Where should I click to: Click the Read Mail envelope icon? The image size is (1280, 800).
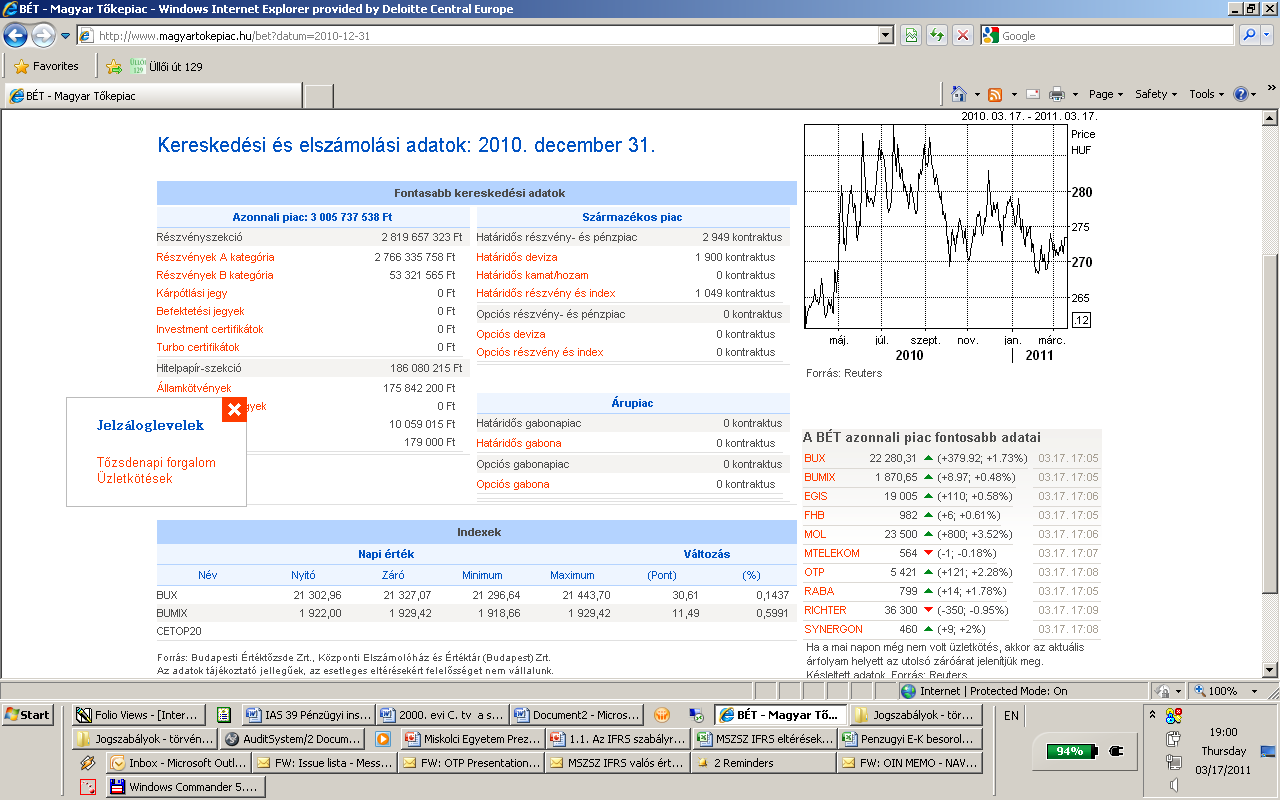pos(1033,94)
